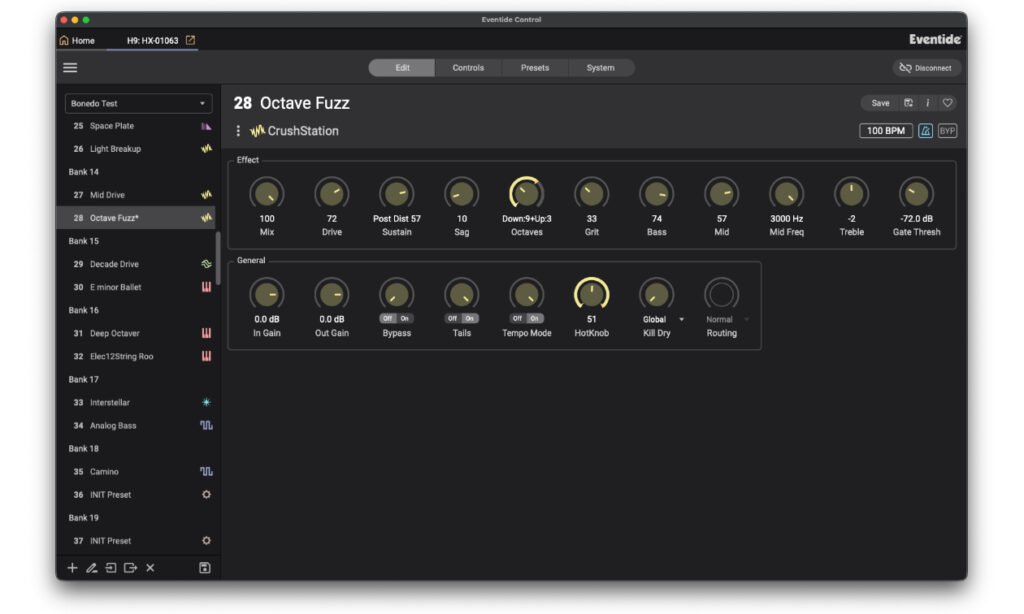Image resolution: width=1024 pixels, height=614 pixels.
Task: Click the Sustain knob
Action: click(x=396, y=193)
